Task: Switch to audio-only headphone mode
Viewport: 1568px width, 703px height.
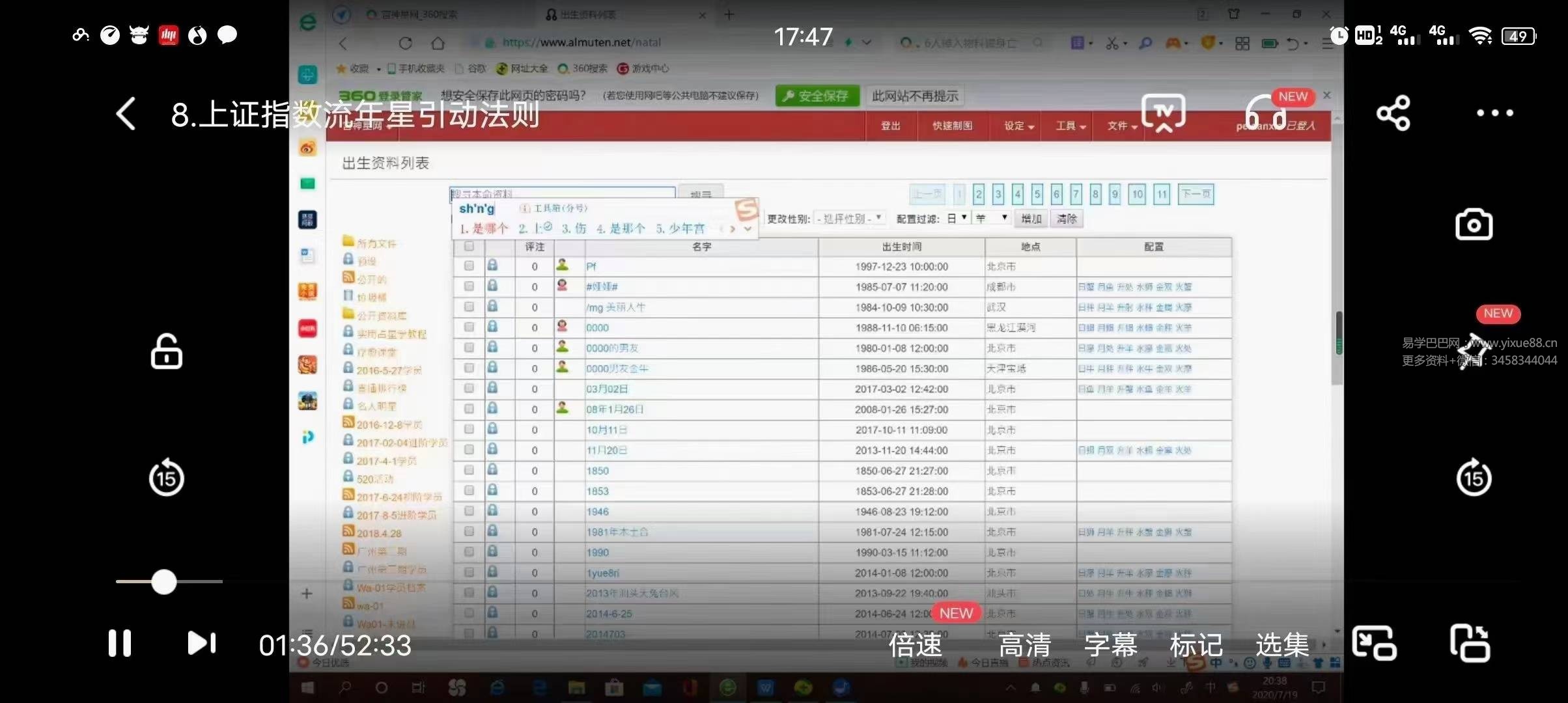Action: click(1266, 114)
